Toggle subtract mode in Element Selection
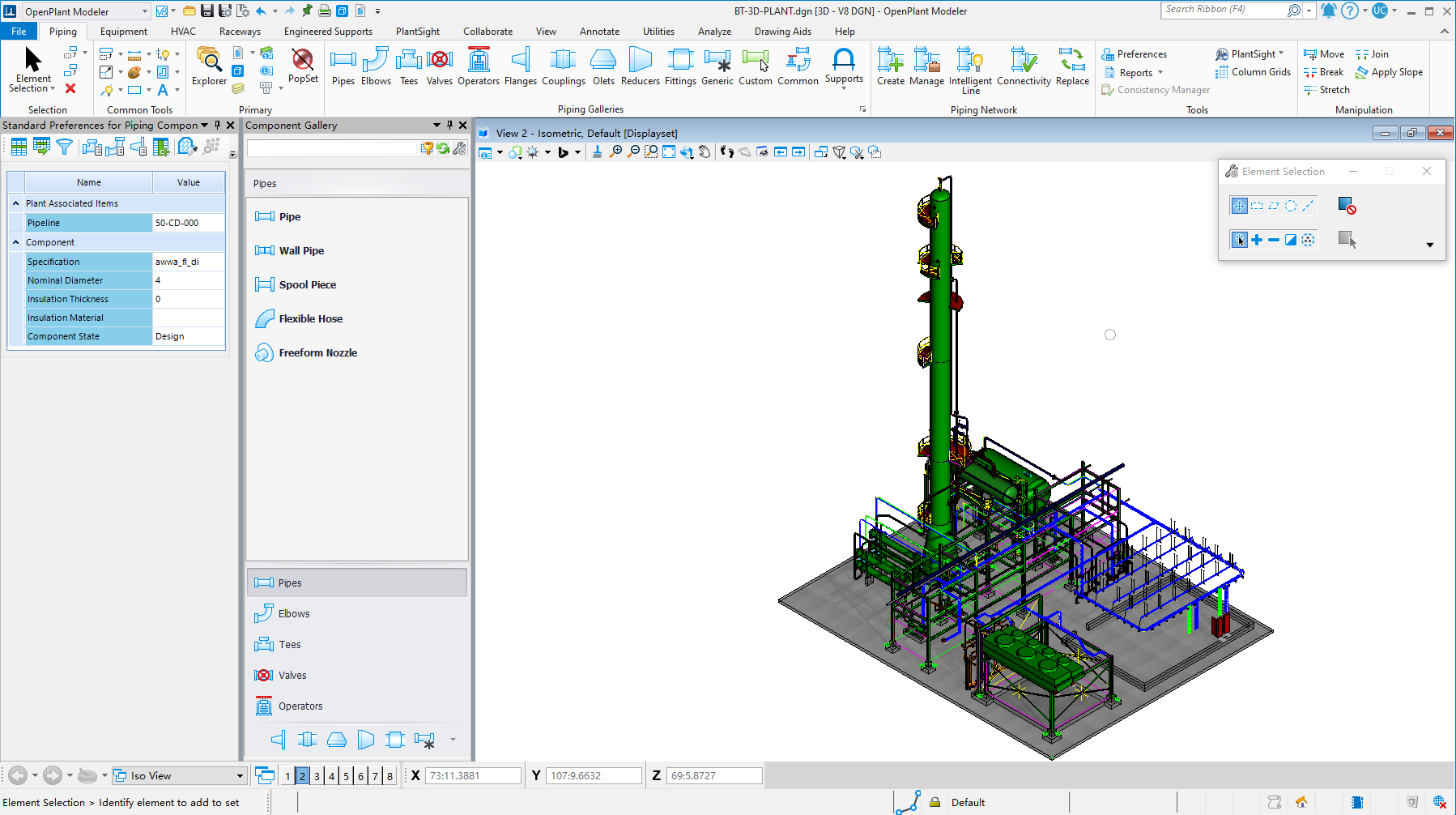Viewport: 1456px width, 815px height. point(1272,240)
